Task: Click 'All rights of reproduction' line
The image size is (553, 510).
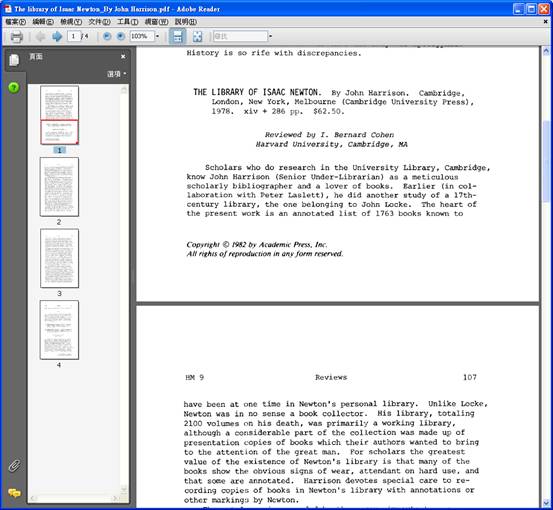Action: click(x=265, y=254)
